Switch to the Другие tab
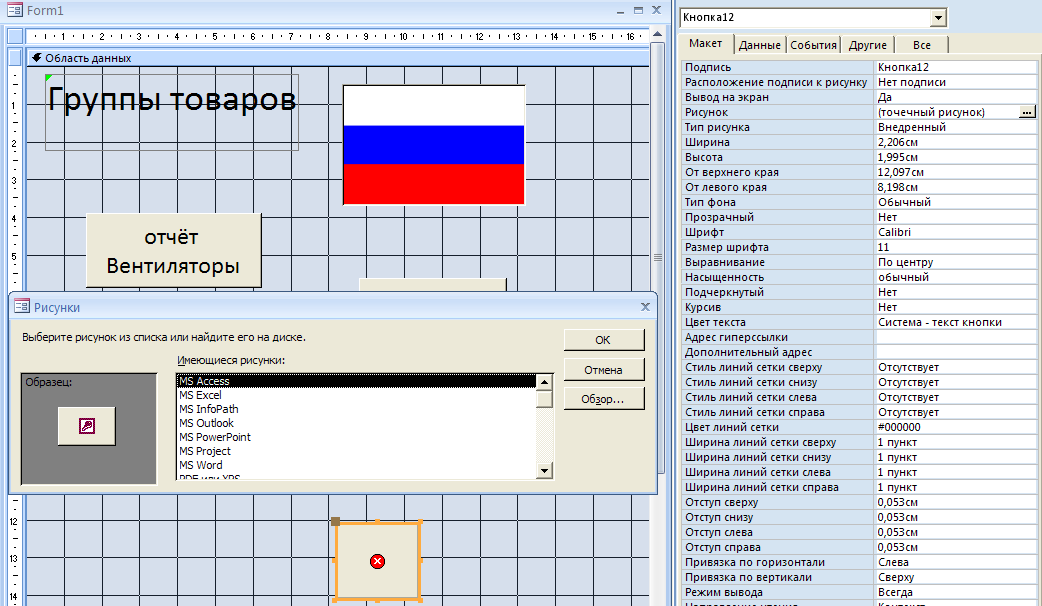Image resolution: width=1042 pixels, height=606 pixels. coord(867,45)
